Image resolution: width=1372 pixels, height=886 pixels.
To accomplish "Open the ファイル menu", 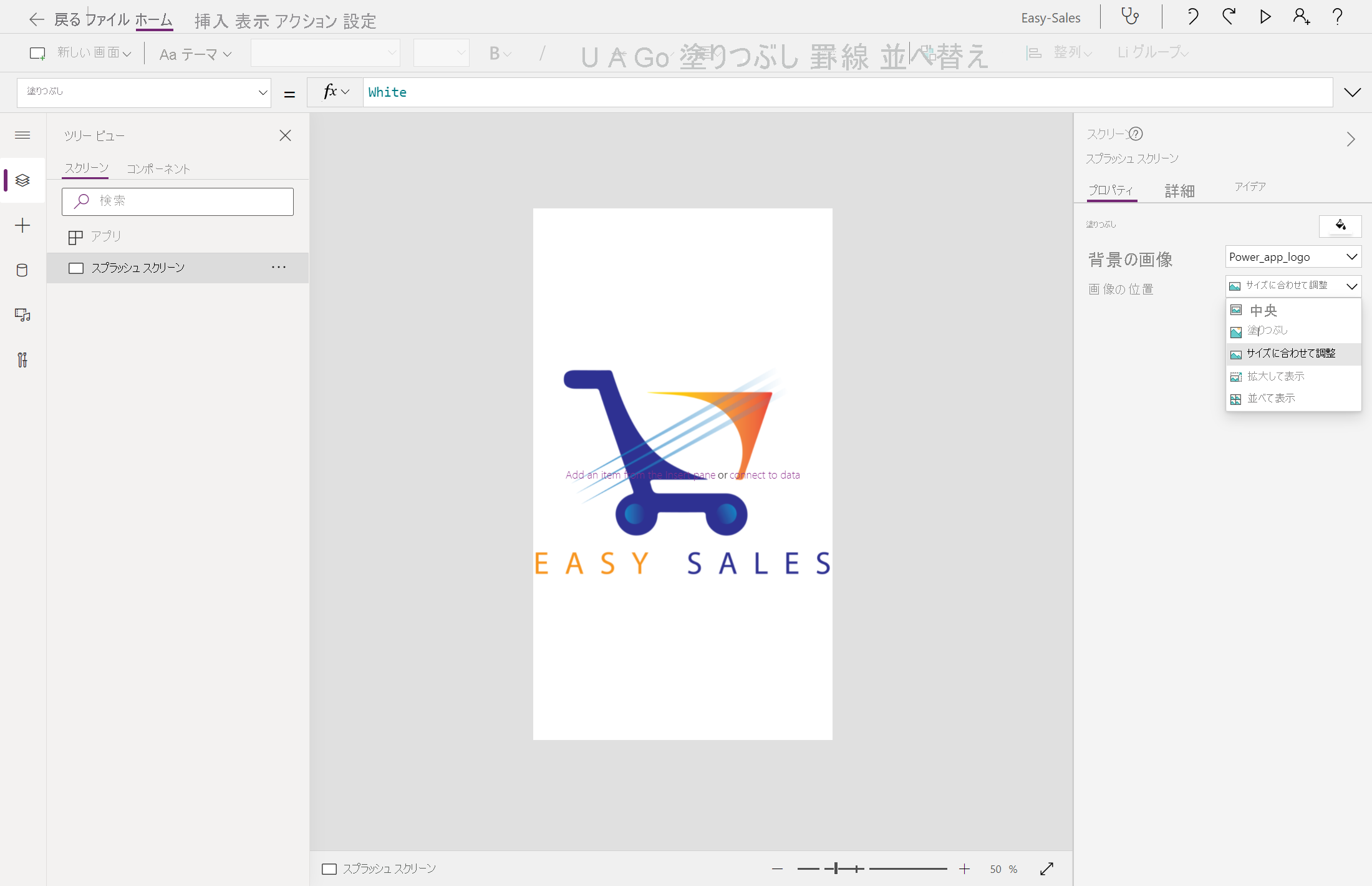I will coord(107,19).
